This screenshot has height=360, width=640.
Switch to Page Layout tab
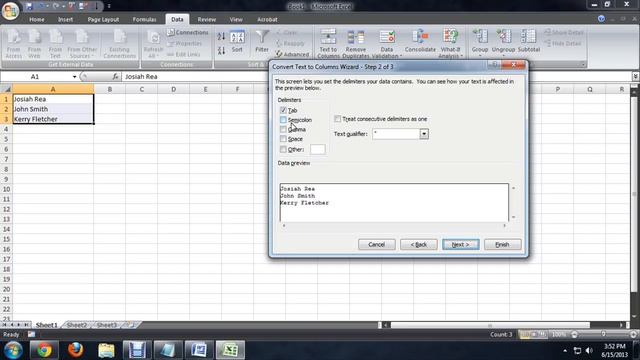[x=103, y=19]
